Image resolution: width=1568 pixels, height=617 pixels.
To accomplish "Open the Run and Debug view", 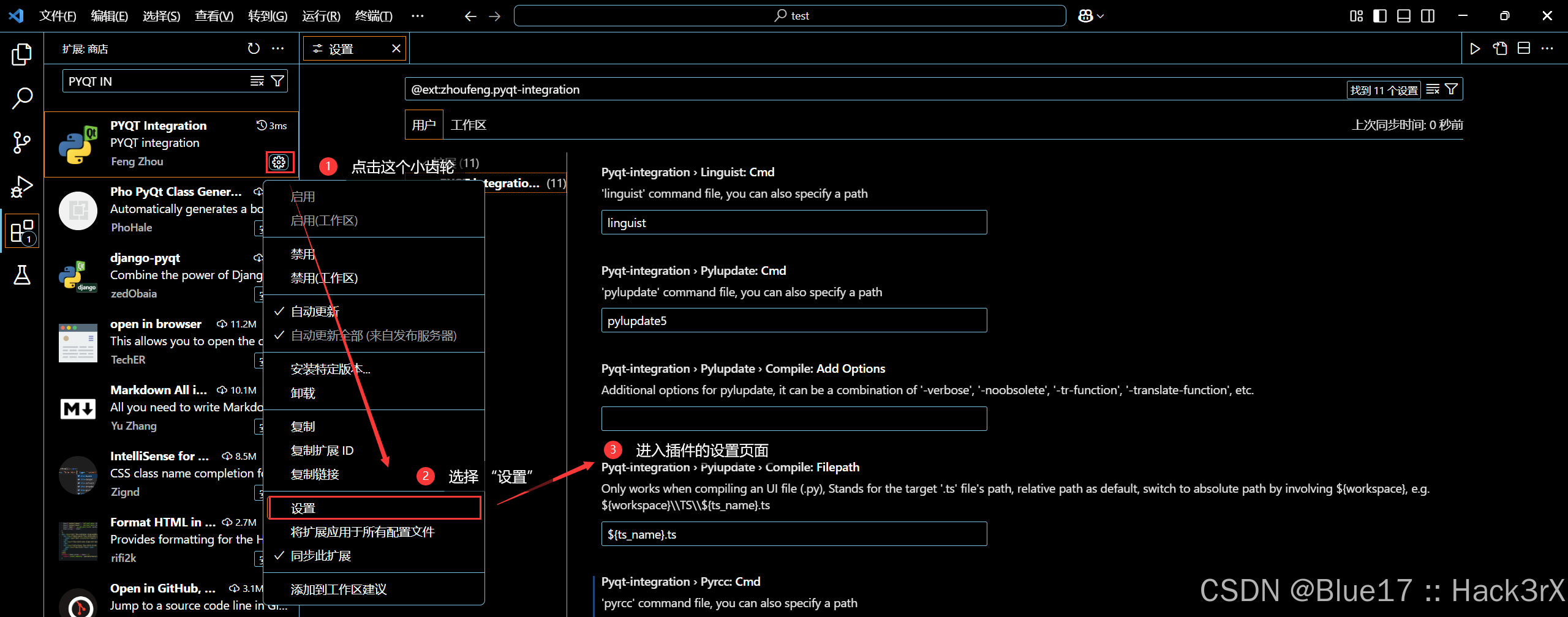I will tap(21, 187).
